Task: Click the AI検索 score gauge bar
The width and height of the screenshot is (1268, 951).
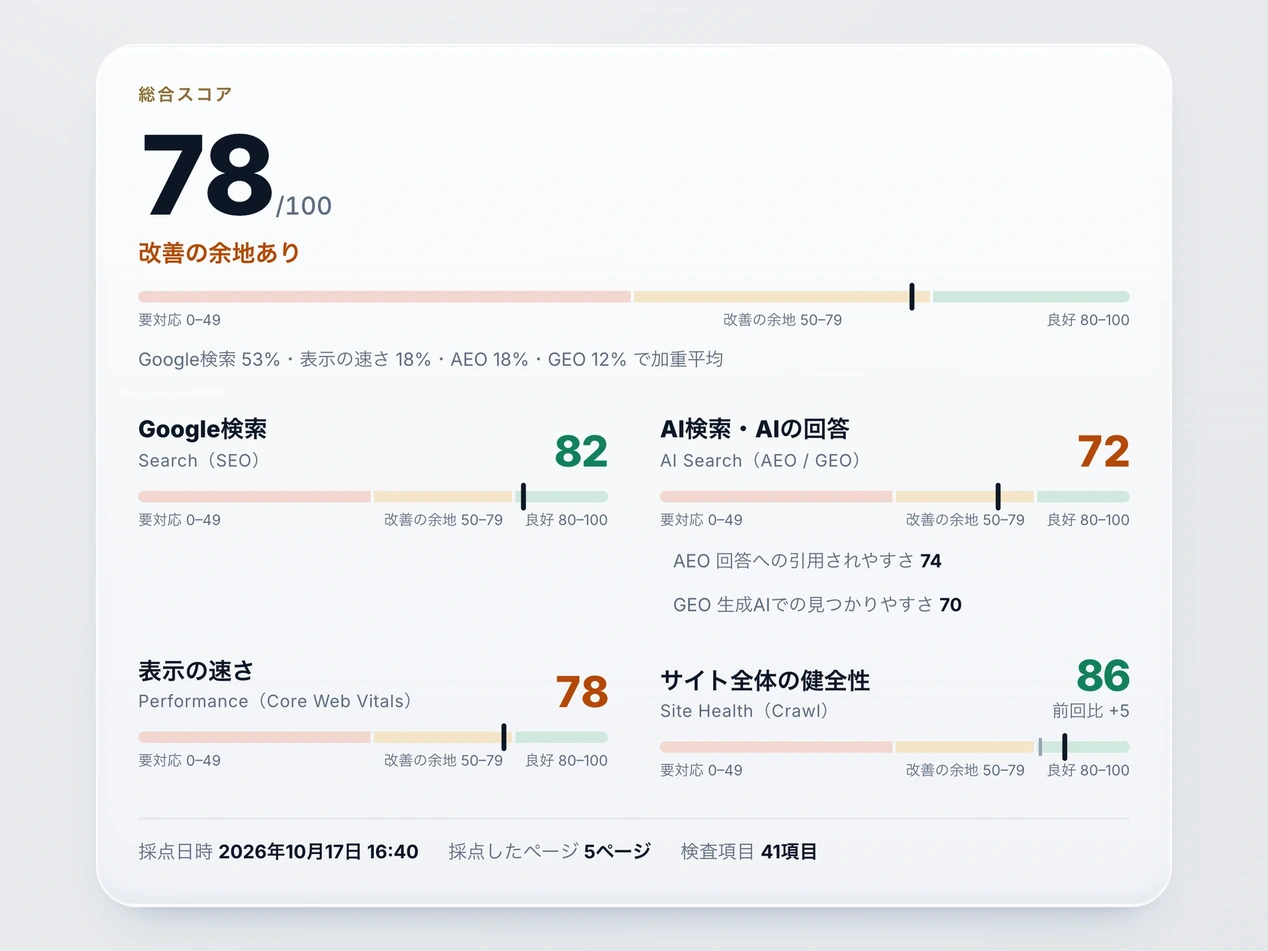Action: point(895,497)
